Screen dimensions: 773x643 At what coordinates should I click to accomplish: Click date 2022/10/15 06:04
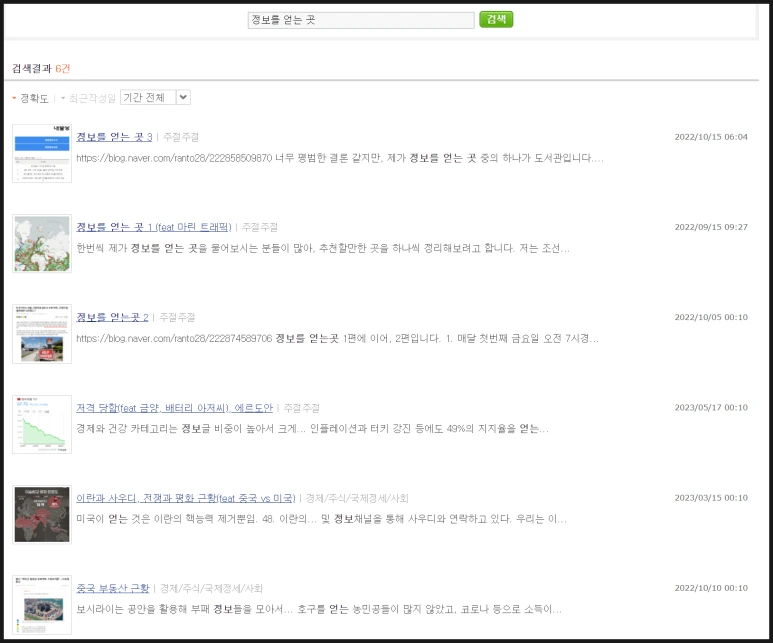[x=711, y=137]
